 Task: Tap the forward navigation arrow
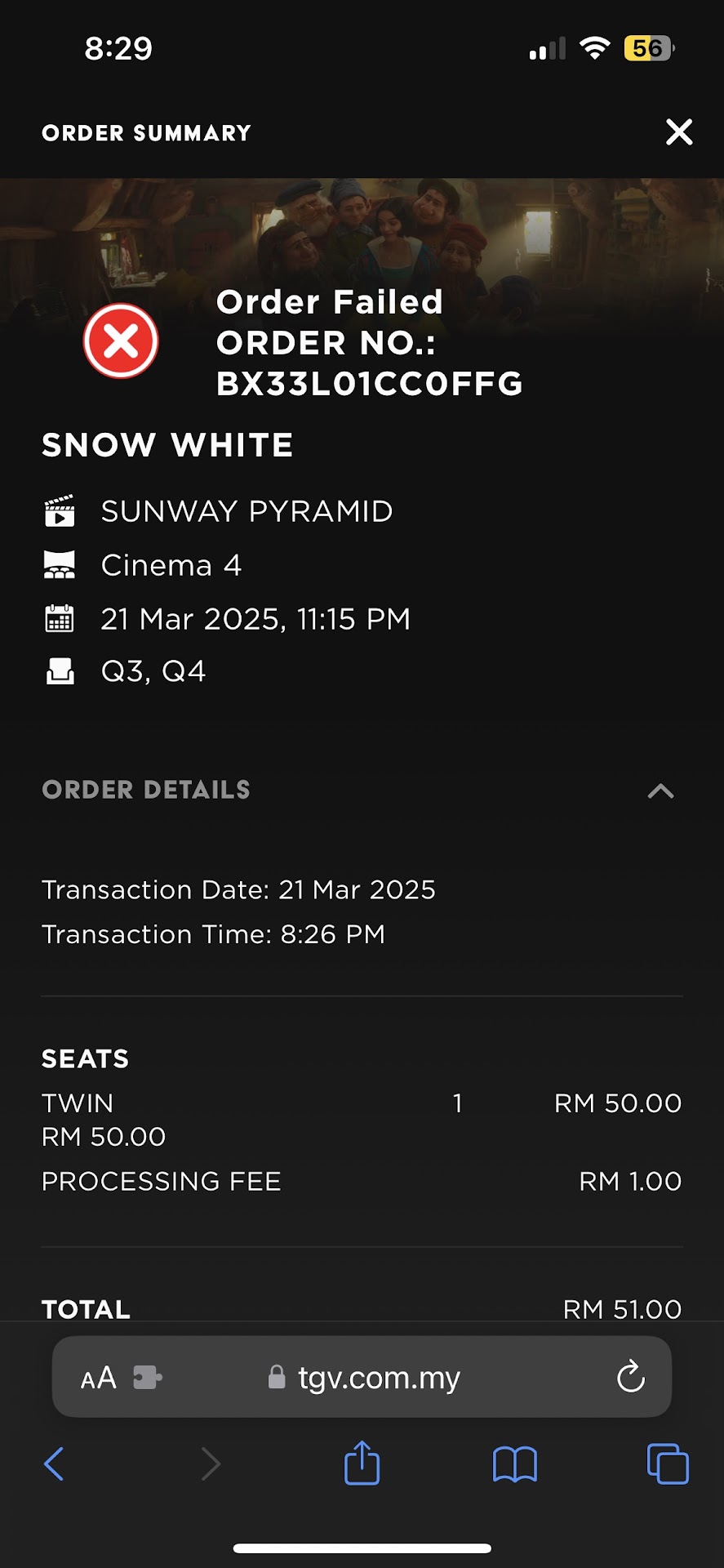click(211, 1463)
